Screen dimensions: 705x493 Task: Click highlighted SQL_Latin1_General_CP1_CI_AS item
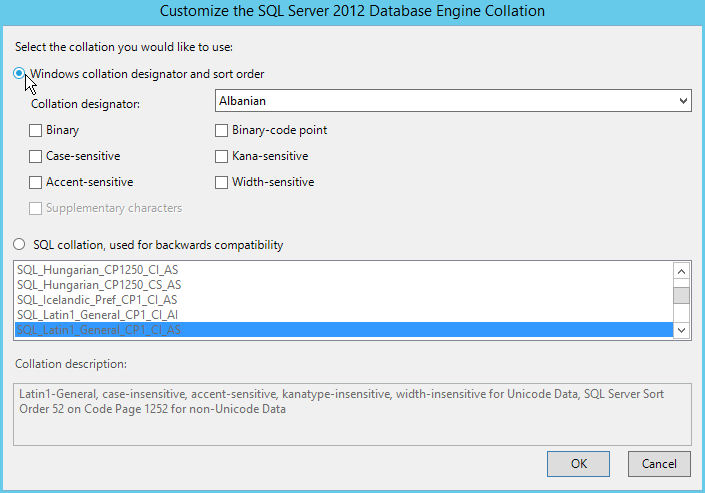[98, 330]
